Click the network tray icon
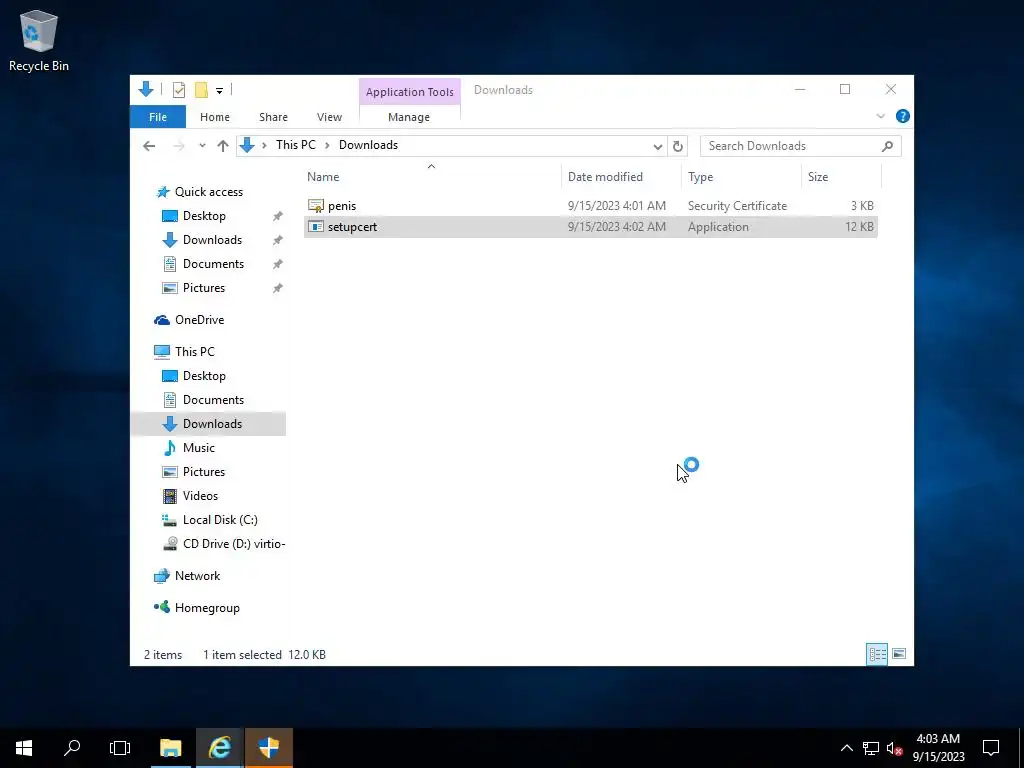This screenshot has width=1024, height=768. click(871, 748)
